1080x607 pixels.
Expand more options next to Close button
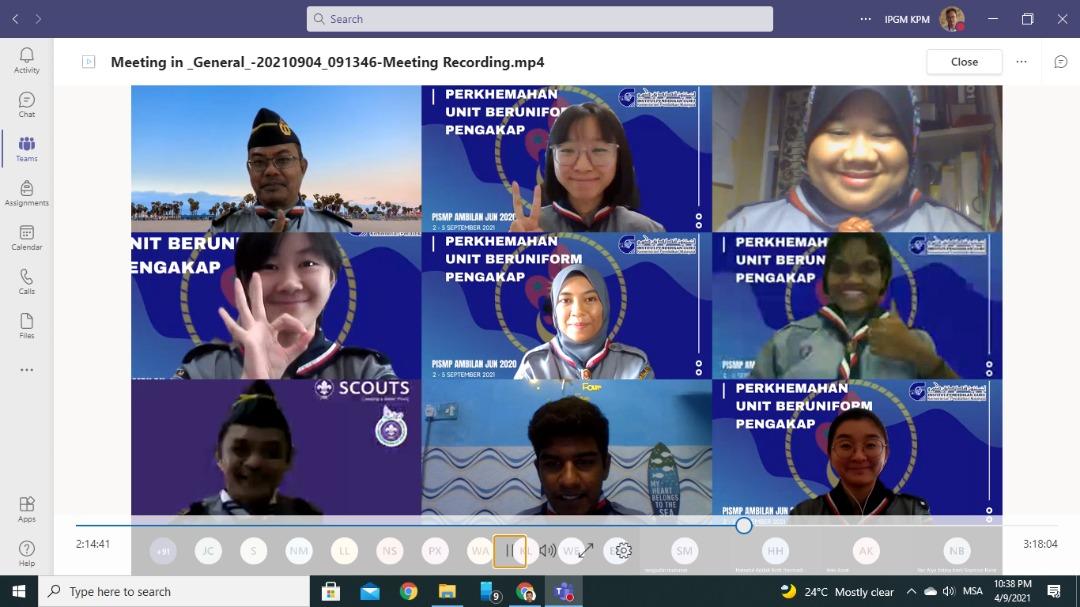click(1021, 62)
